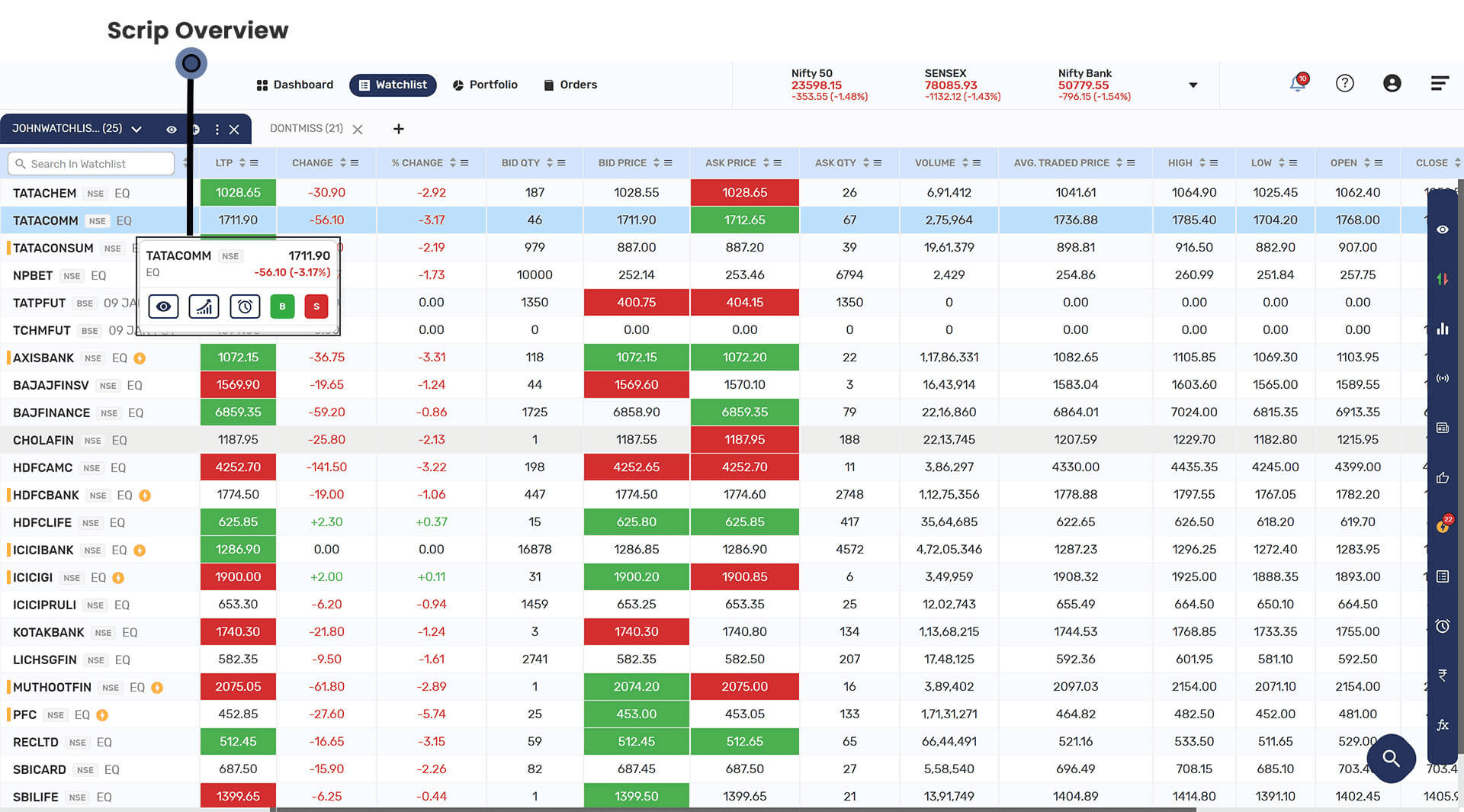Open the ASK QTY column menu

[878, 163]
